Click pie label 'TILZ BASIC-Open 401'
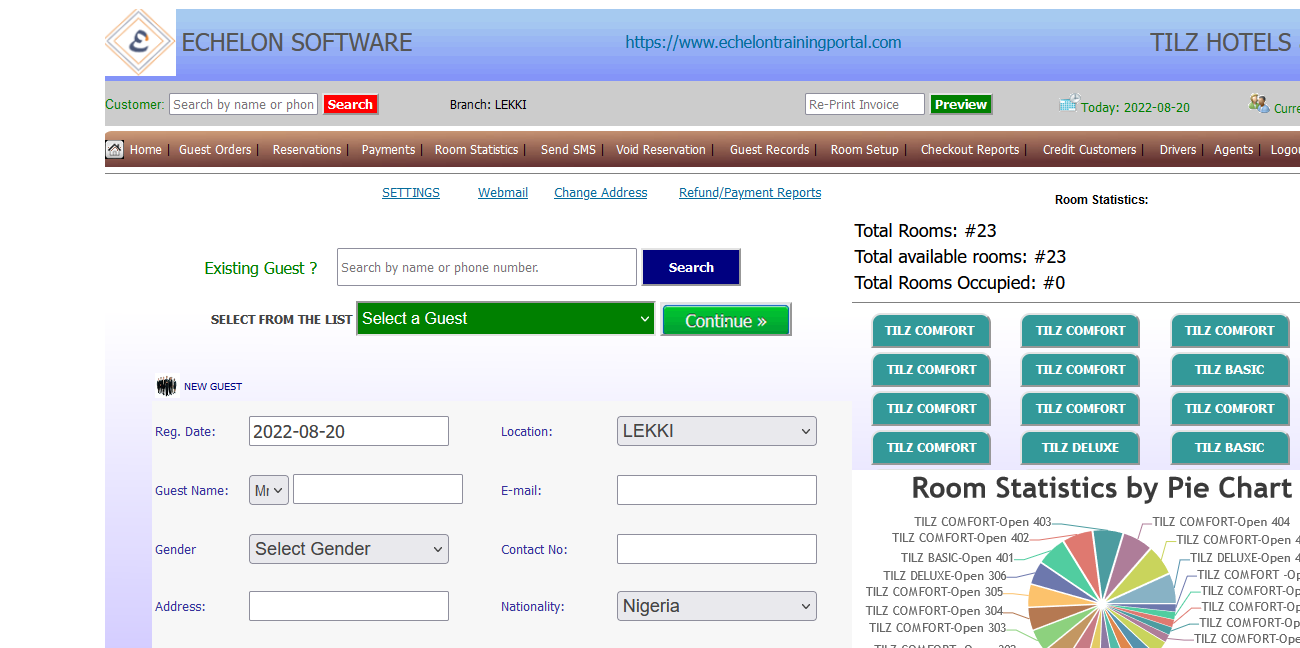Image resolution: width=1300 pixels, height=648 pixels. click(957, 558)
